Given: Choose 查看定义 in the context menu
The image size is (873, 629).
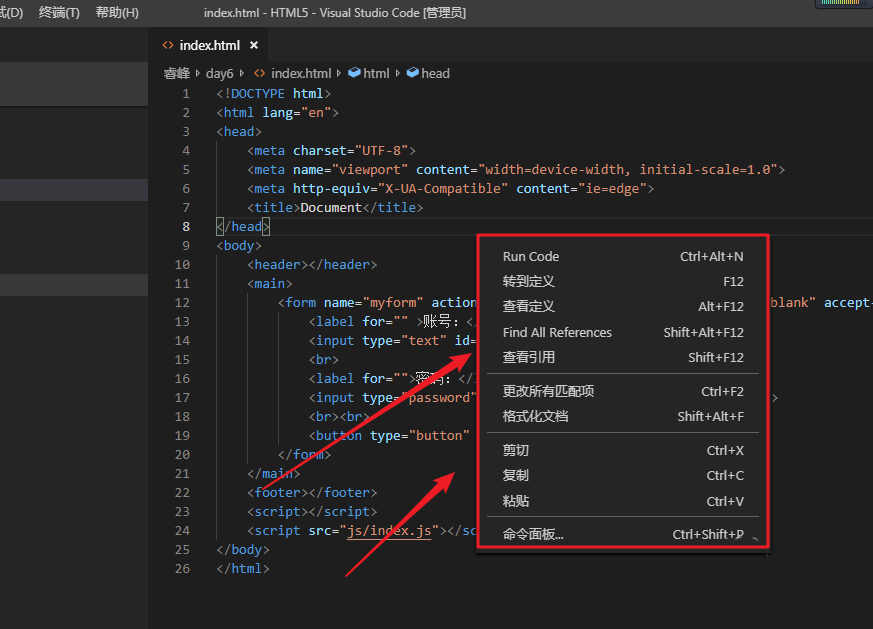Looking at the screenshot, I should (x=529, y=307).
